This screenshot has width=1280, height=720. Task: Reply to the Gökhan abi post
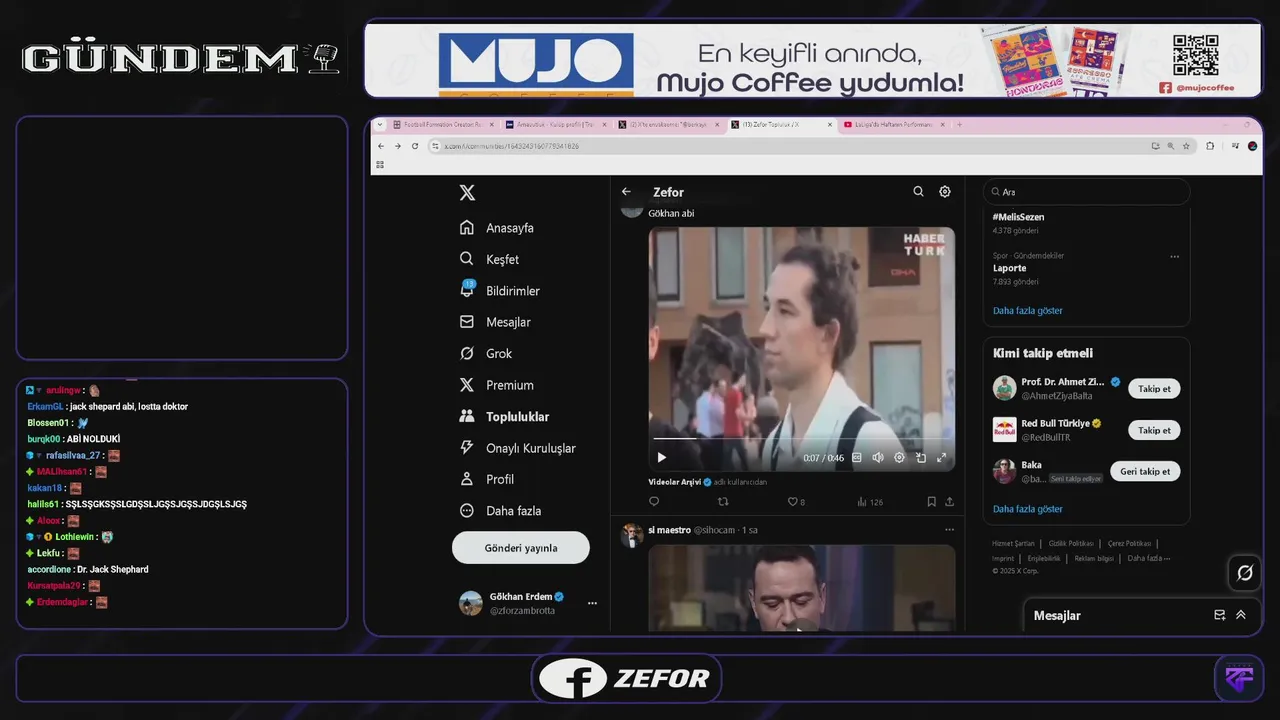point(654,502)
